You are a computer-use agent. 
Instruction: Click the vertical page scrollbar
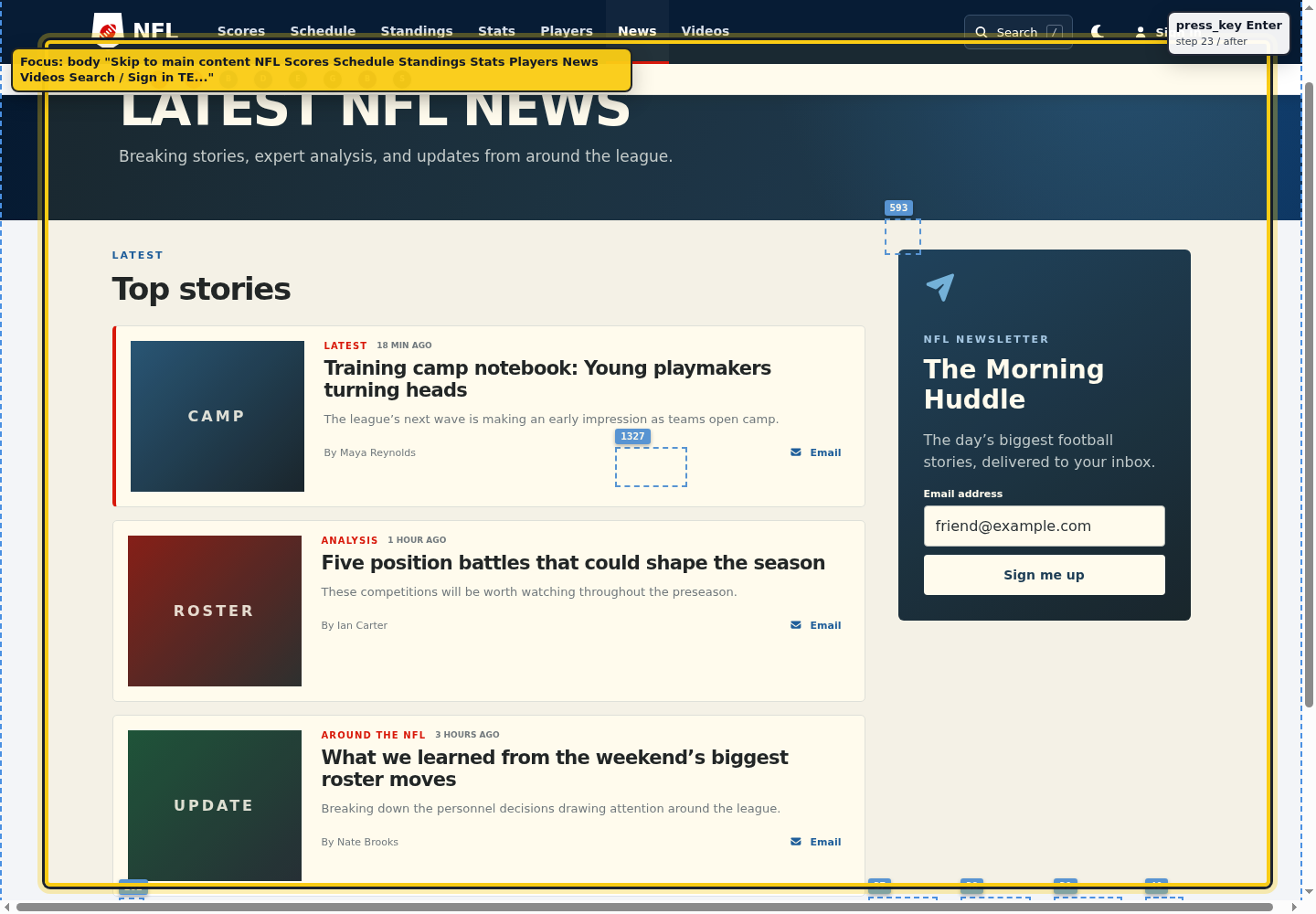[1309, 393]
